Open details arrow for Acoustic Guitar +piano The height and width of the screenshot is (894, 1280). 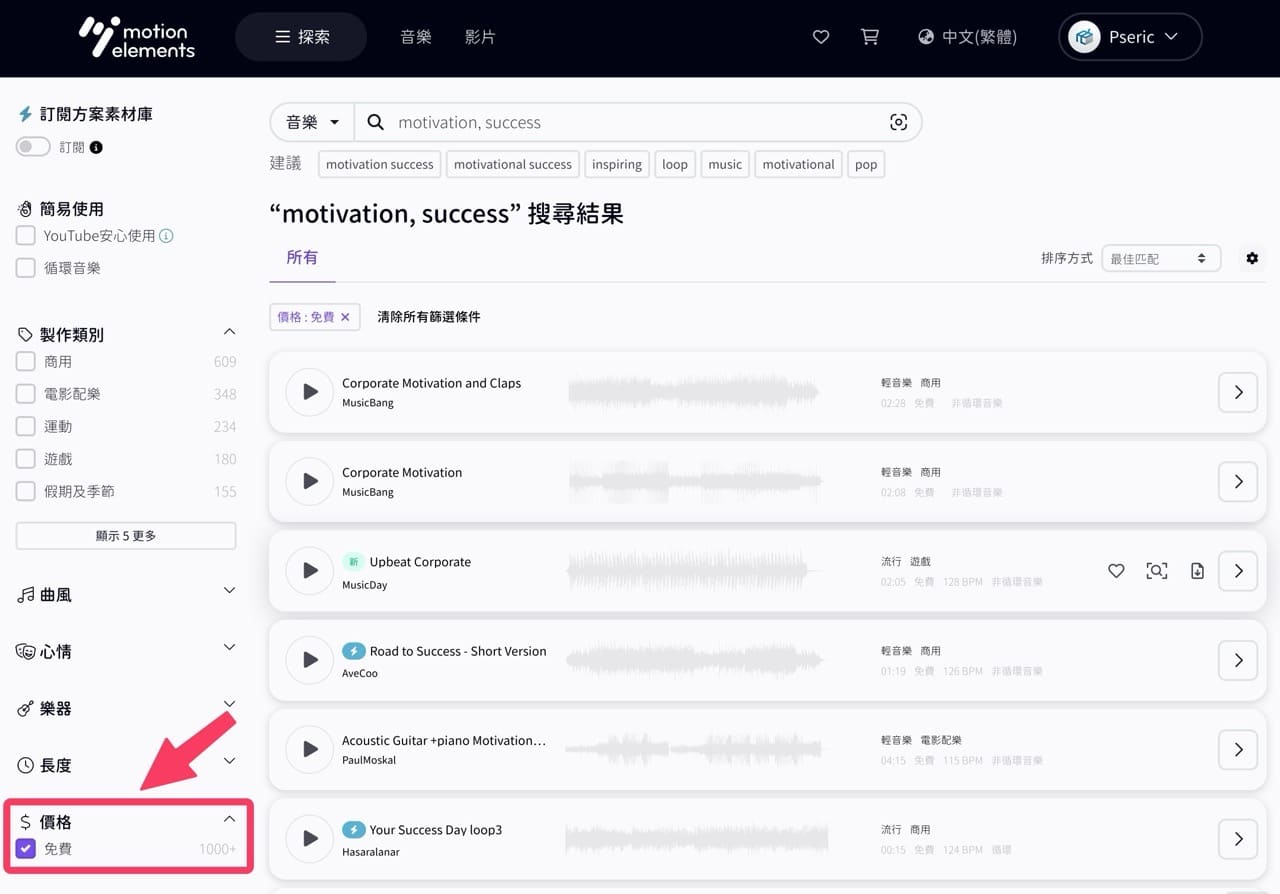point(1238,749)
